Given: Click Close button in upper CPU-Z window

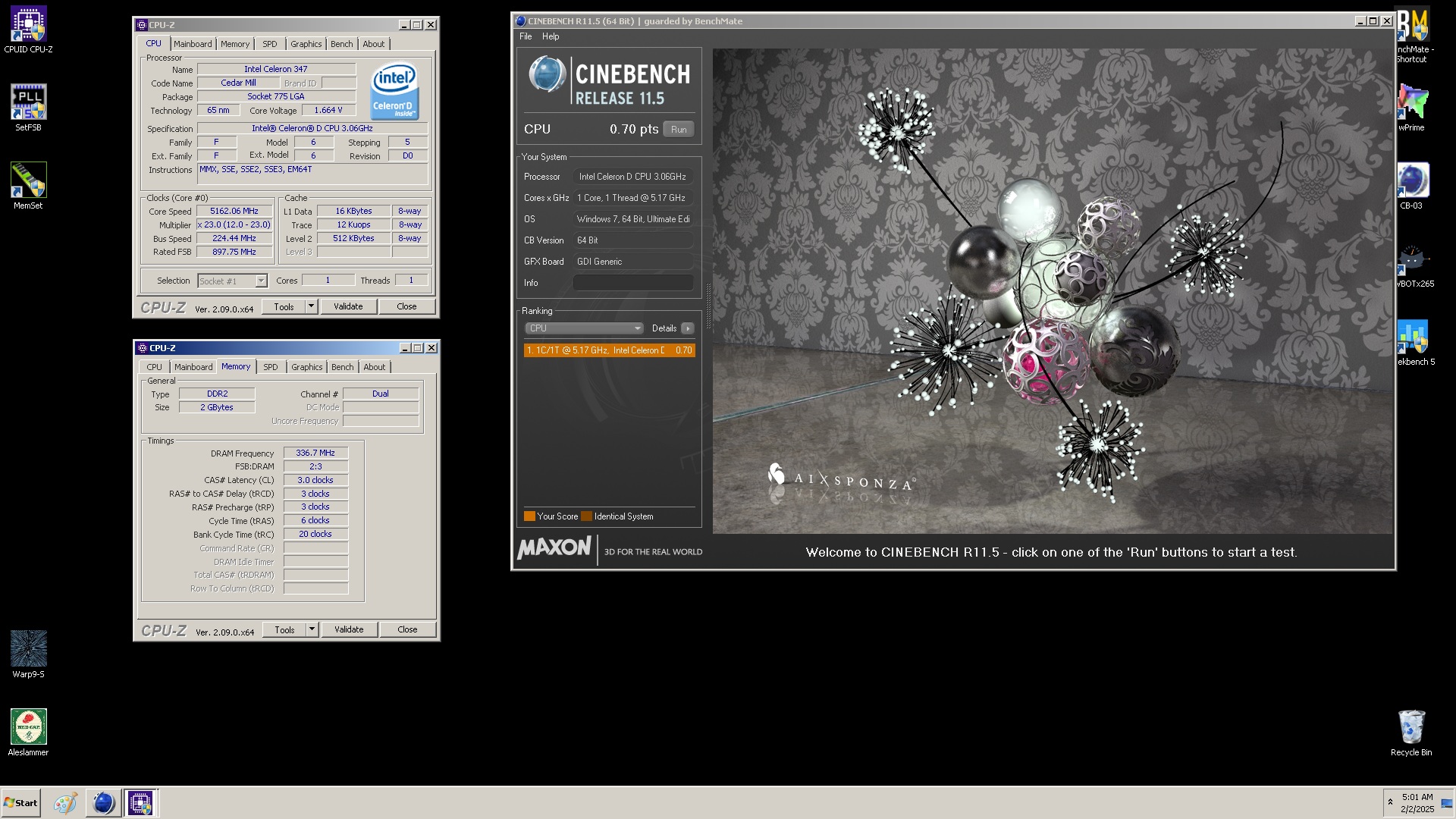Looking at the screenshot, I should tap(406, 306).
